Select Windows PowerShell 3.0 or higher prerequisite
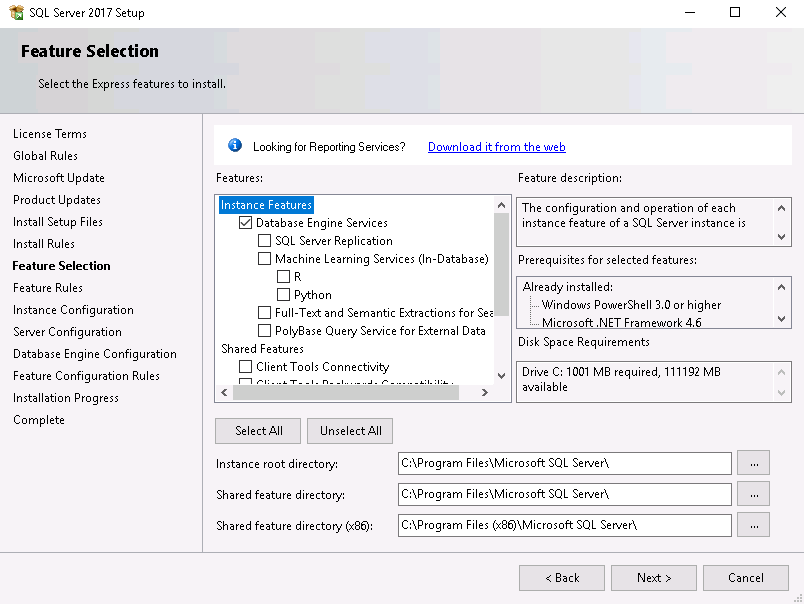The width and height of the screenshot is (804, 604). click(x=631, y=305)
